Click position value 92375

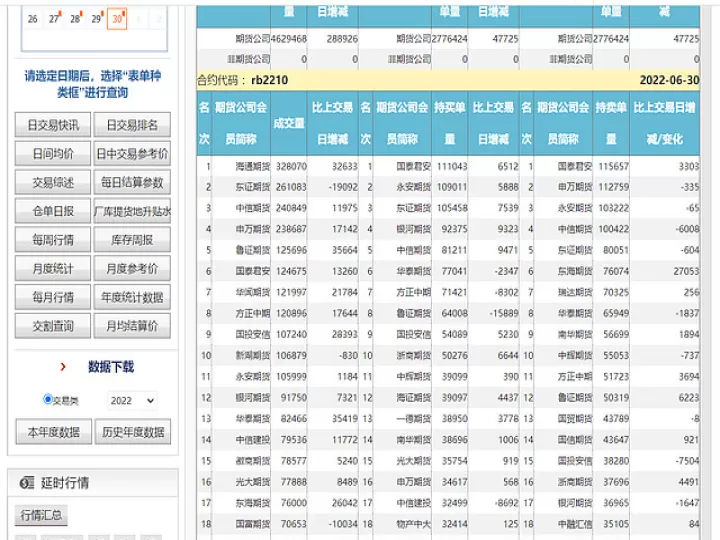coord(455,229)
